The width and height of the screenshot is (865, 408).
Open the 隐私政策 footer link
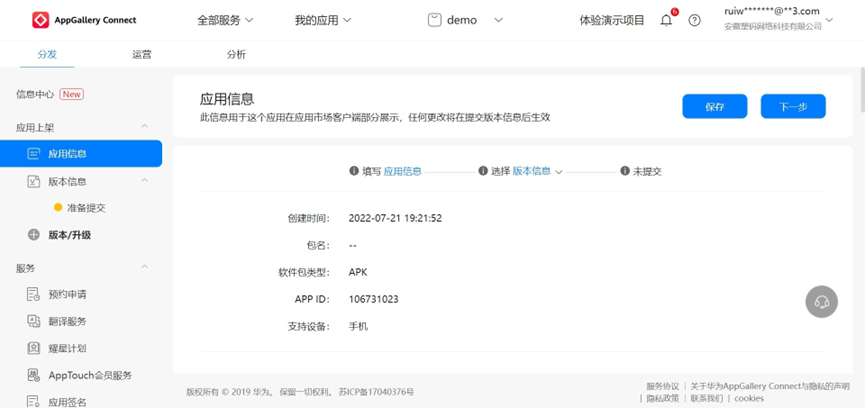coord(663,398)
